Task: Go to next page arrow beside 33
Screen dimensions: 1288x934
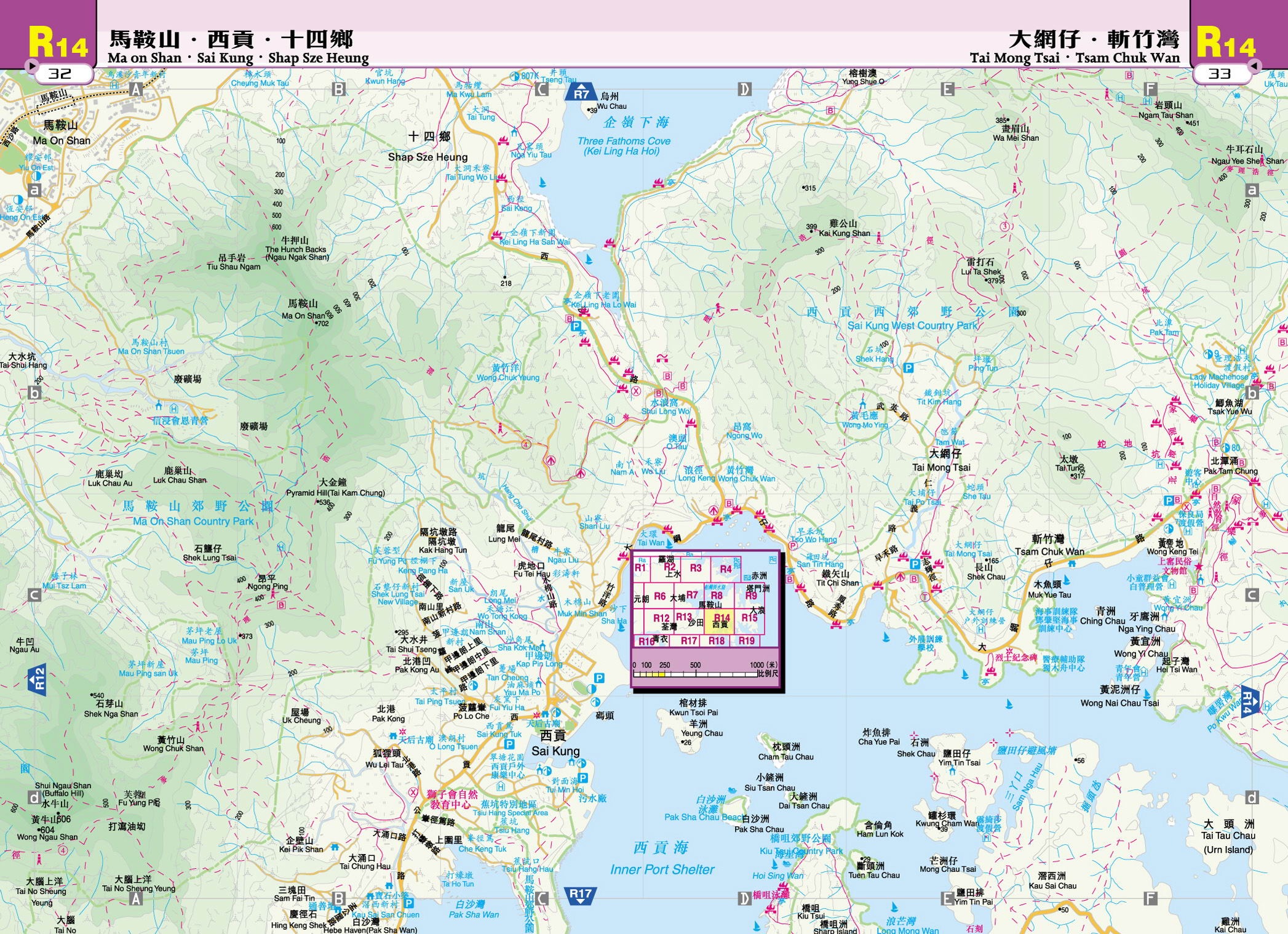Action: (x=1254, y=65)
